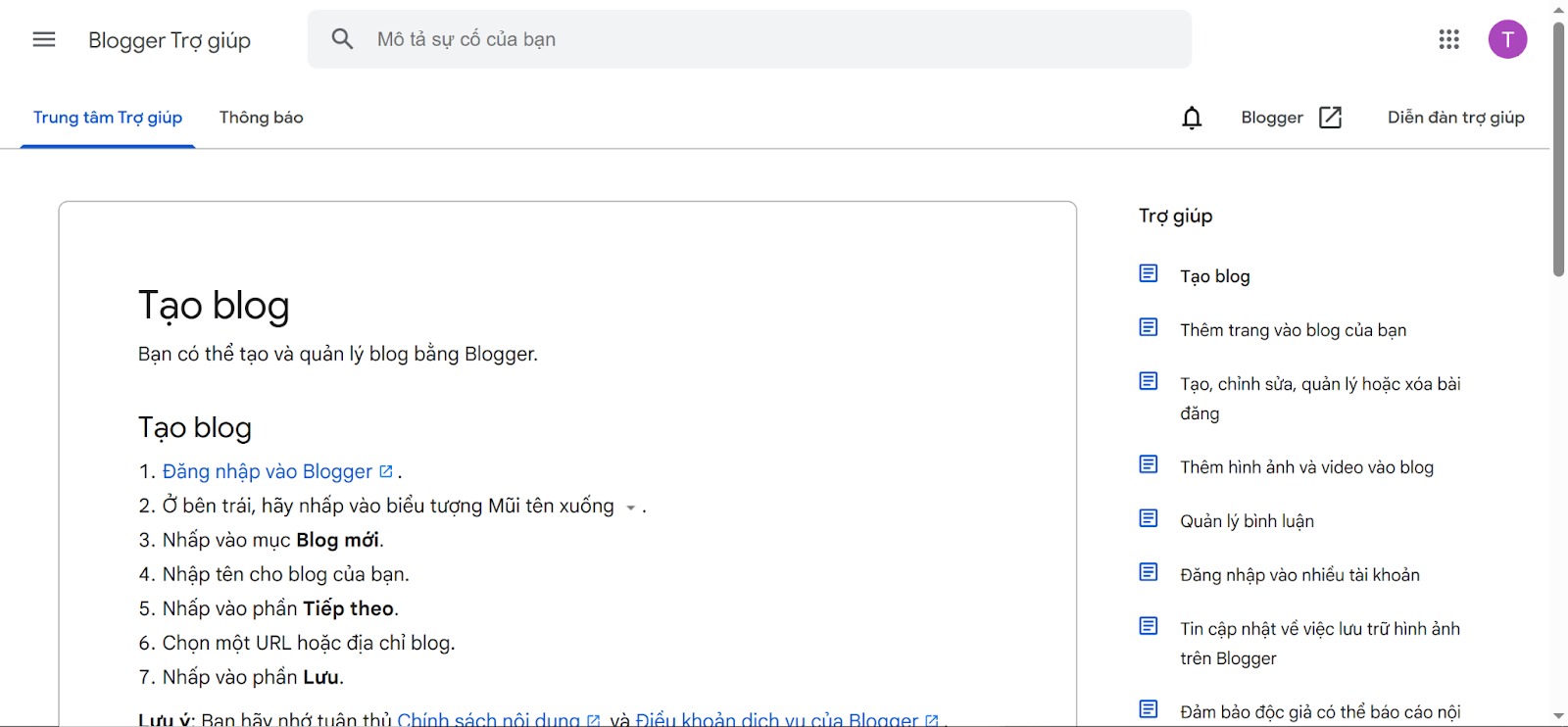Open the hamburger main menu
This screenshot has height=727, width=1568.
pyautogui.click(x=44, y=39)
